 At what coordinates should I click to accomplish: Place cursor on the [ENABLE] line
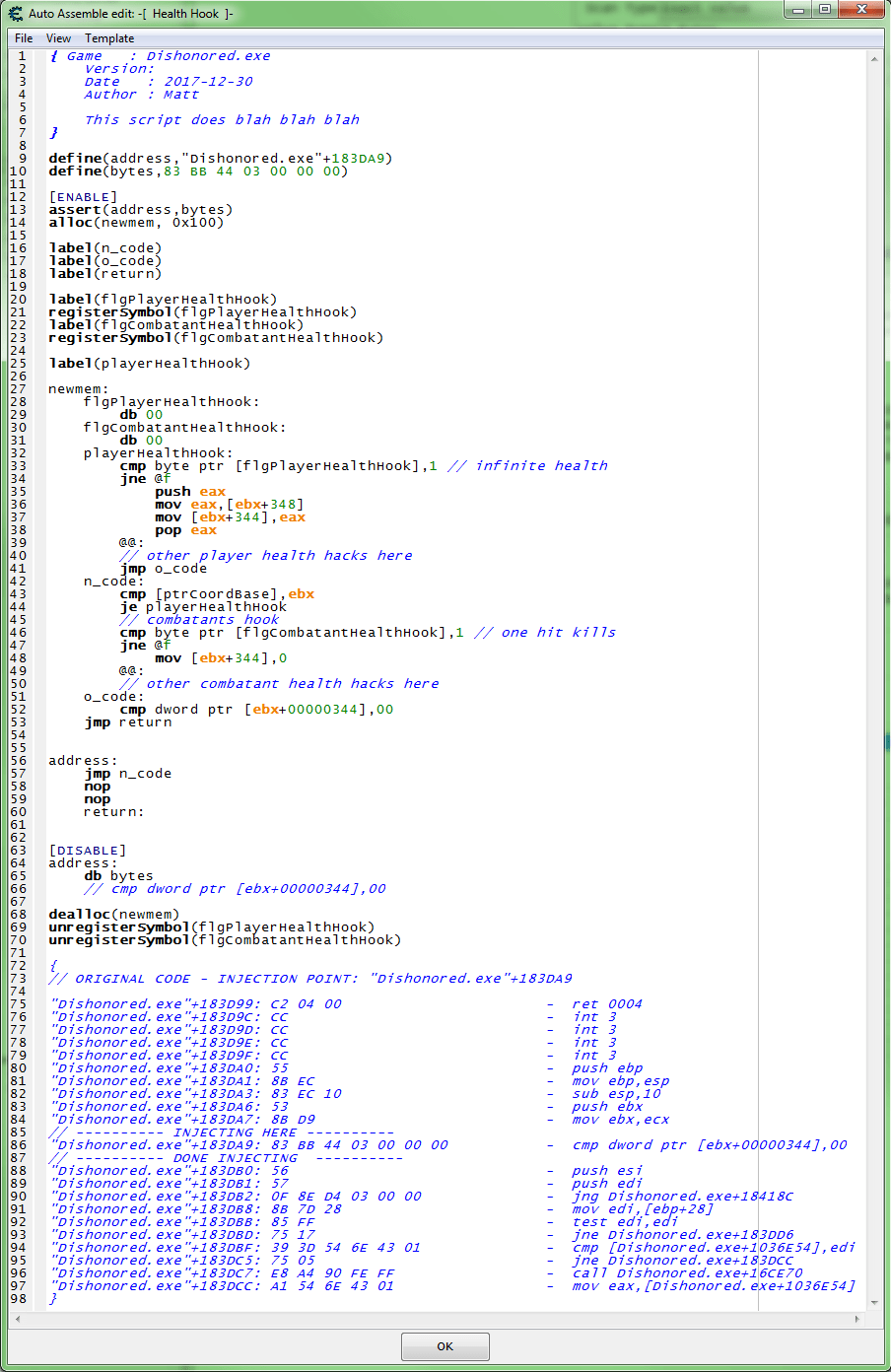(84, 197)
